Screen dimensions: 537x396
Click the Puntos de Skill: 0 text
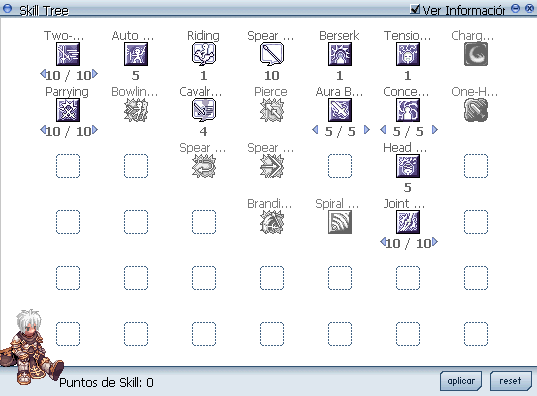[106, 382]
